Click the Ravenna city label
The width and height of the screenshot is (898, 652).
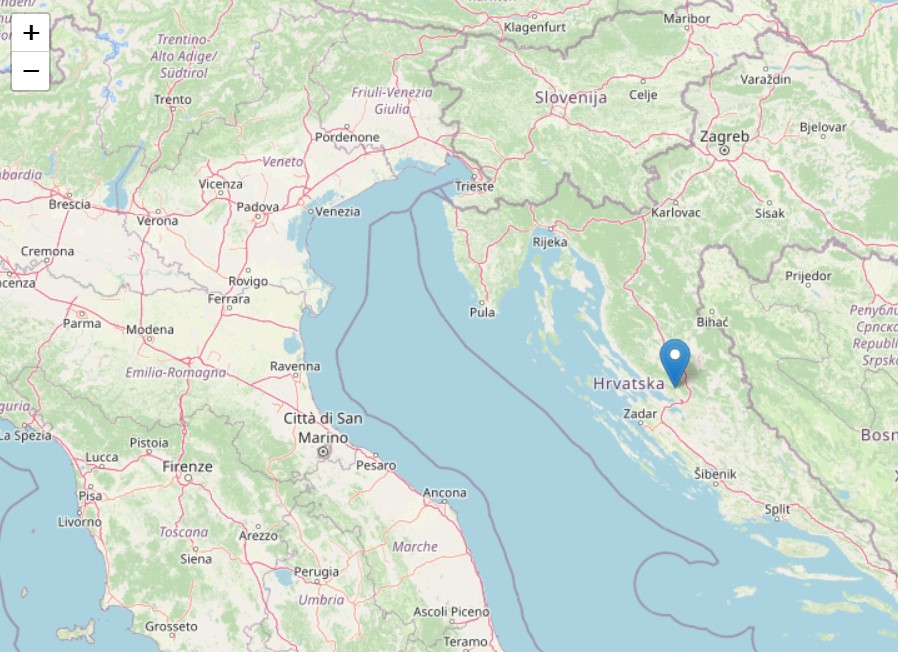tap(295, 366)
